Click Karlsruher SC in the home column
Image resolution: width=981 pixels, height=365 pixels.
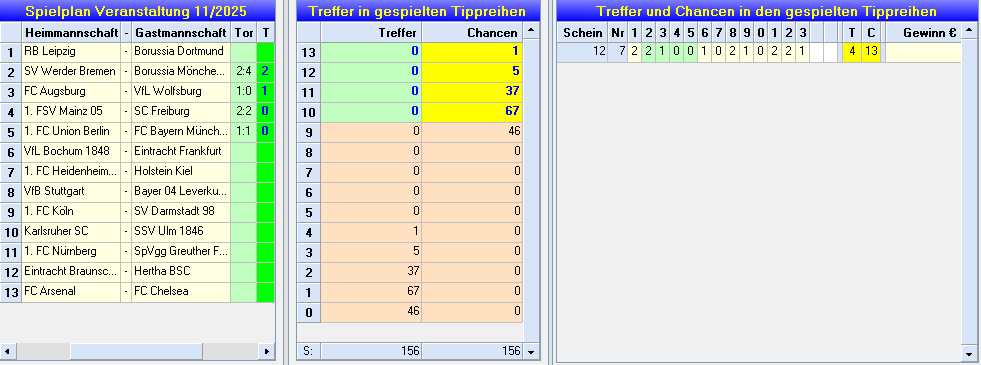70,232
